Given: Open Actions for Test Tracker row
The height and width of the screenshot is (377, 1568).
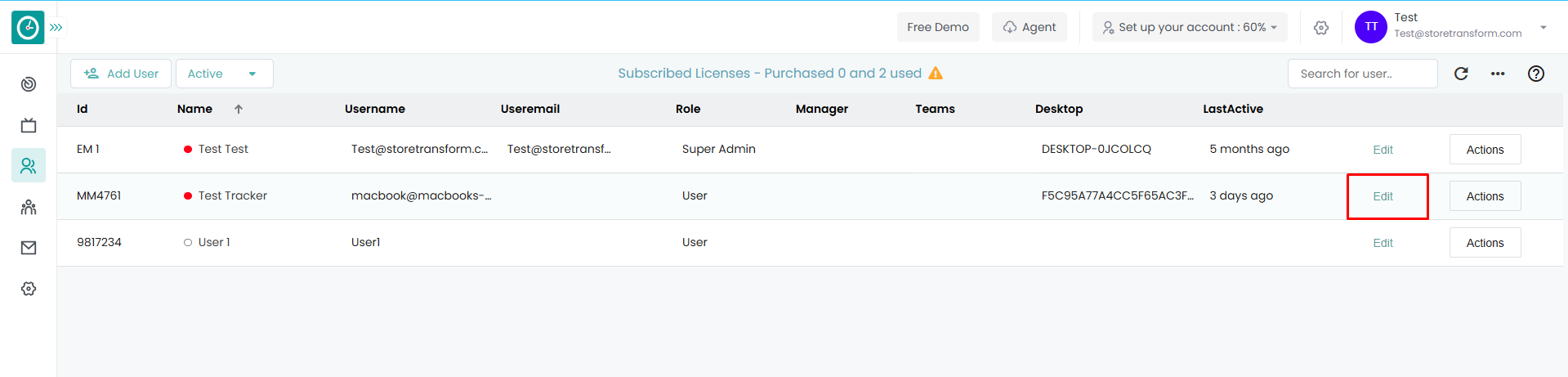Looking at the screenshot, I should 1485,196.
